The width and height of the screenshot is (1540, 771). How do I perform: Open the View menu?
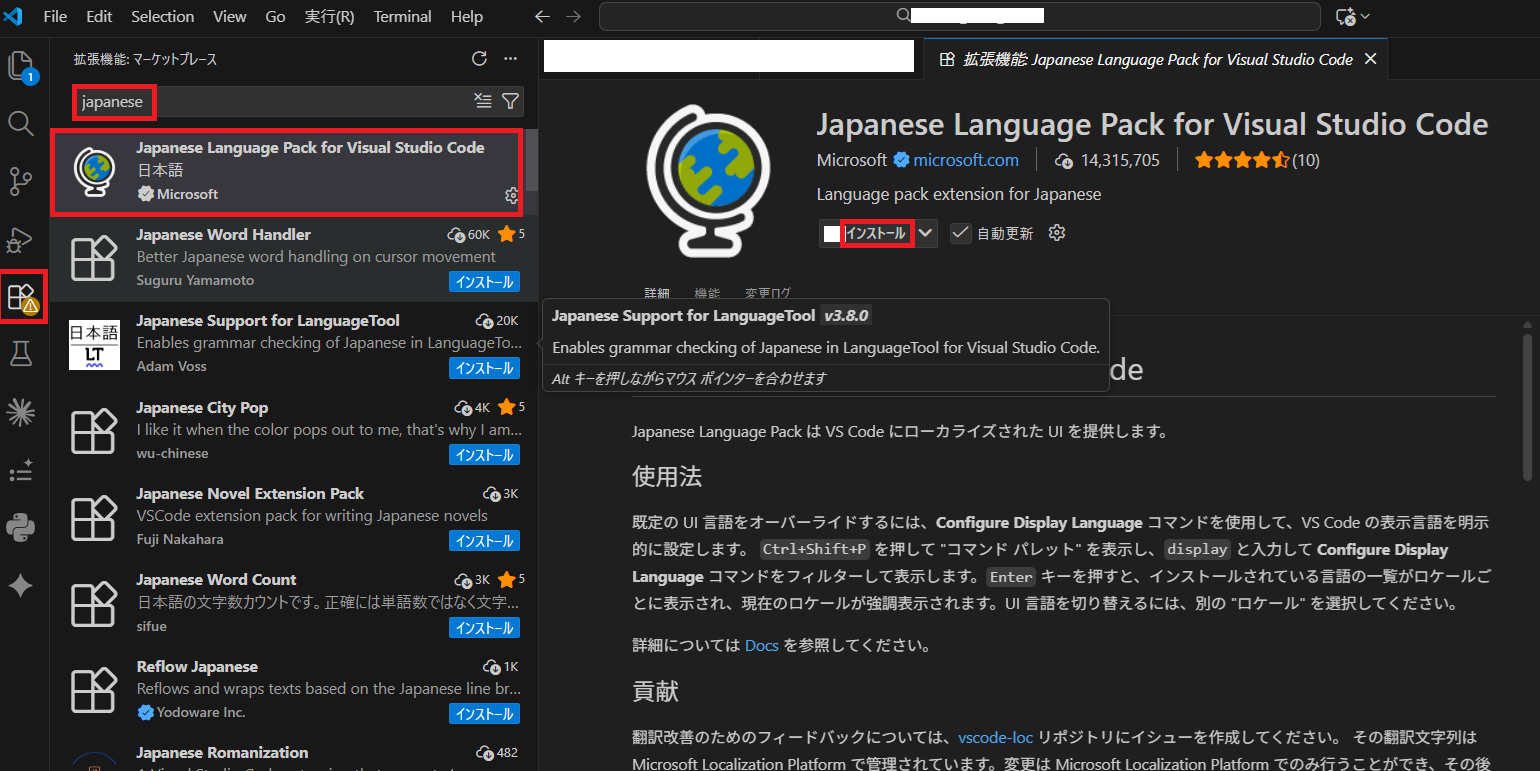[230, 16]
